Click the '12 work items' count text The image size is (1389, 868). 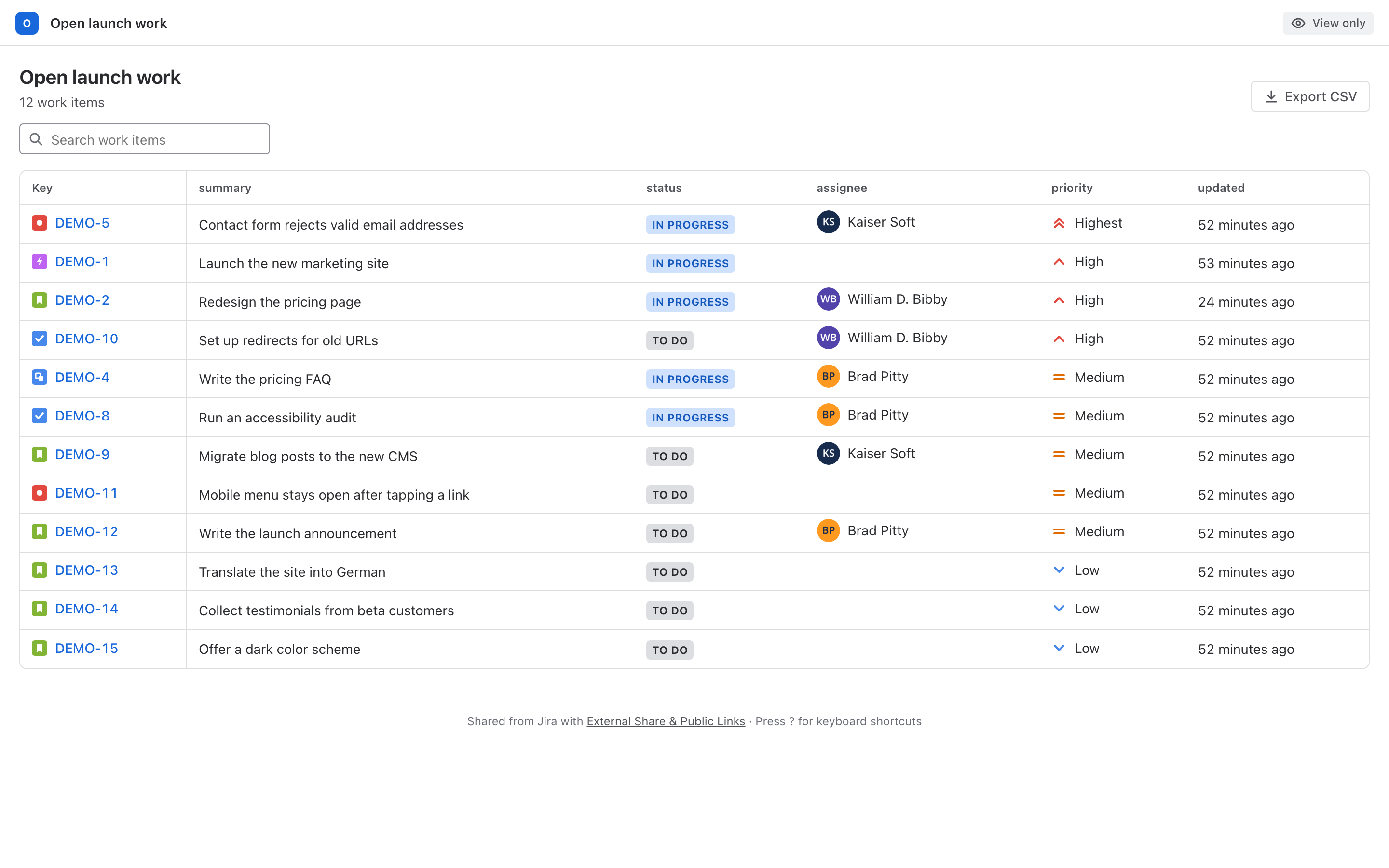pos(62,102)
